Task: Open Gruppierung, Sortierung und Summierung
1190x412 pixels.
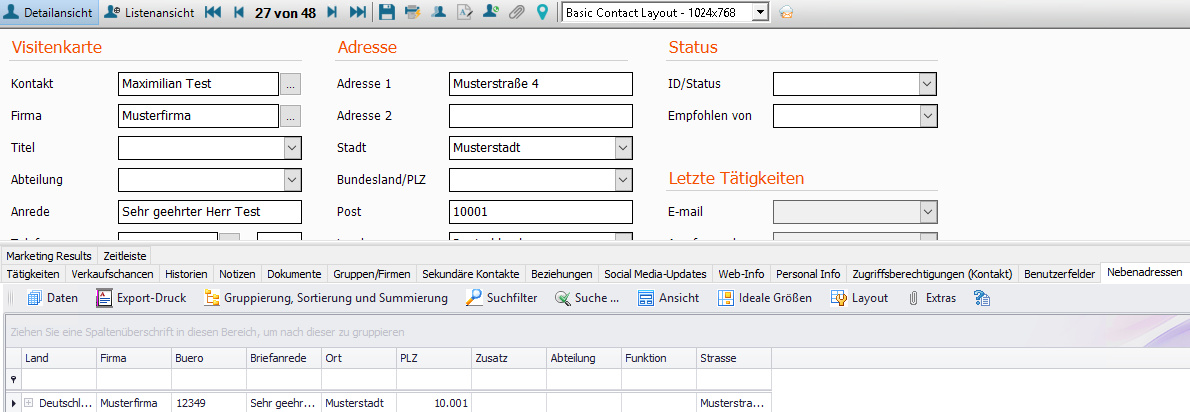Action: tap(326, 298)
